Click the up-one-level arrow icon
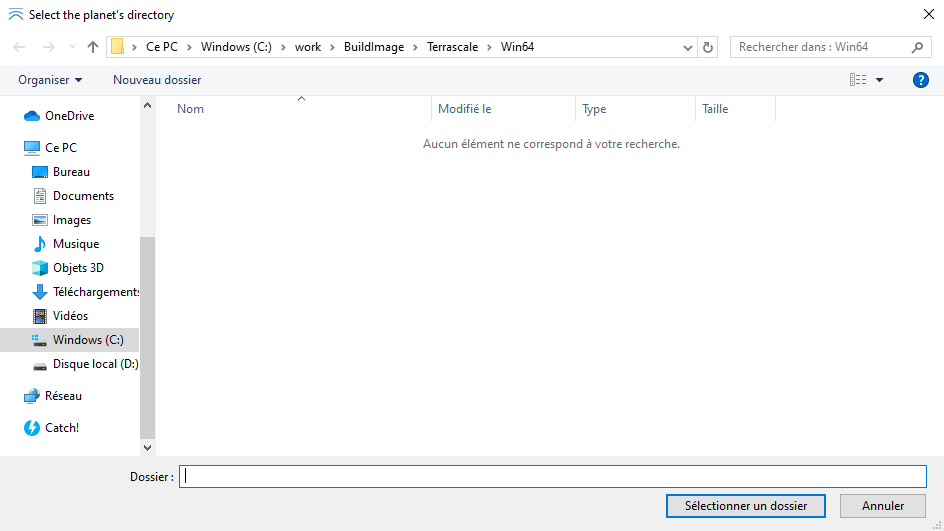Image resolution: width=944 pixels, height=531 pixels. (93, 47)
